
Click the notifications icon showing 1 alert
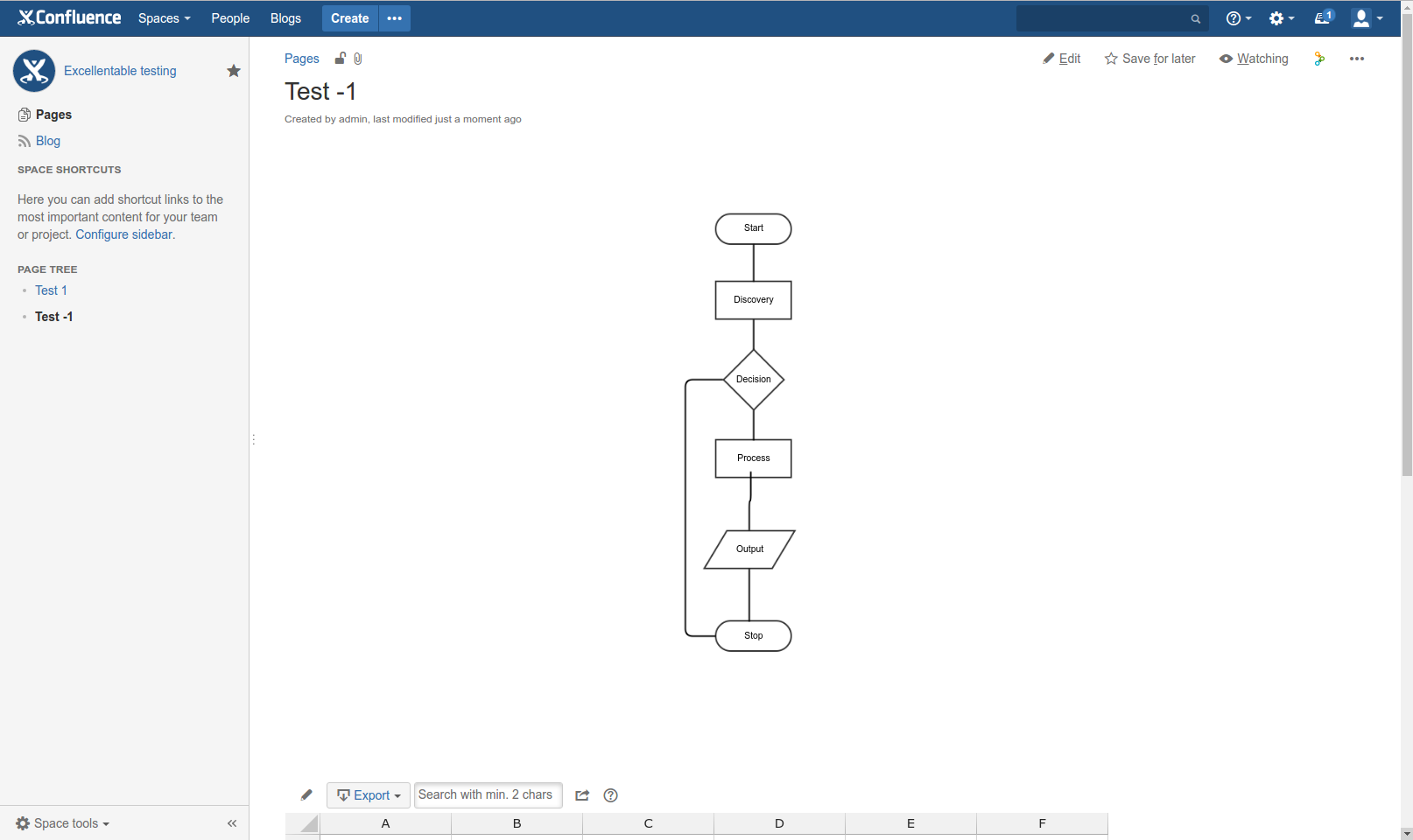tap(1322, 17)
